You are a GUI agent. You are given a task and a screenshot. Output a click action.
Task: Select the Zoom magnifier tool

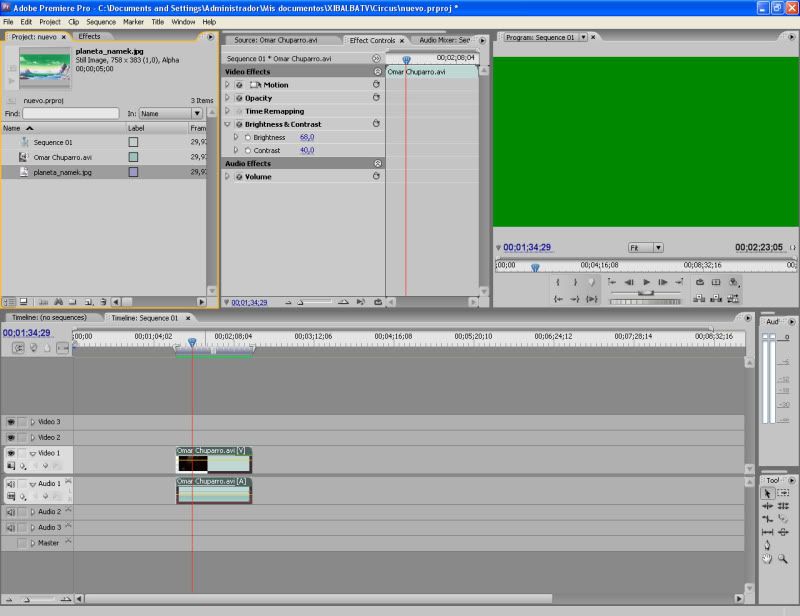point(783,559)
